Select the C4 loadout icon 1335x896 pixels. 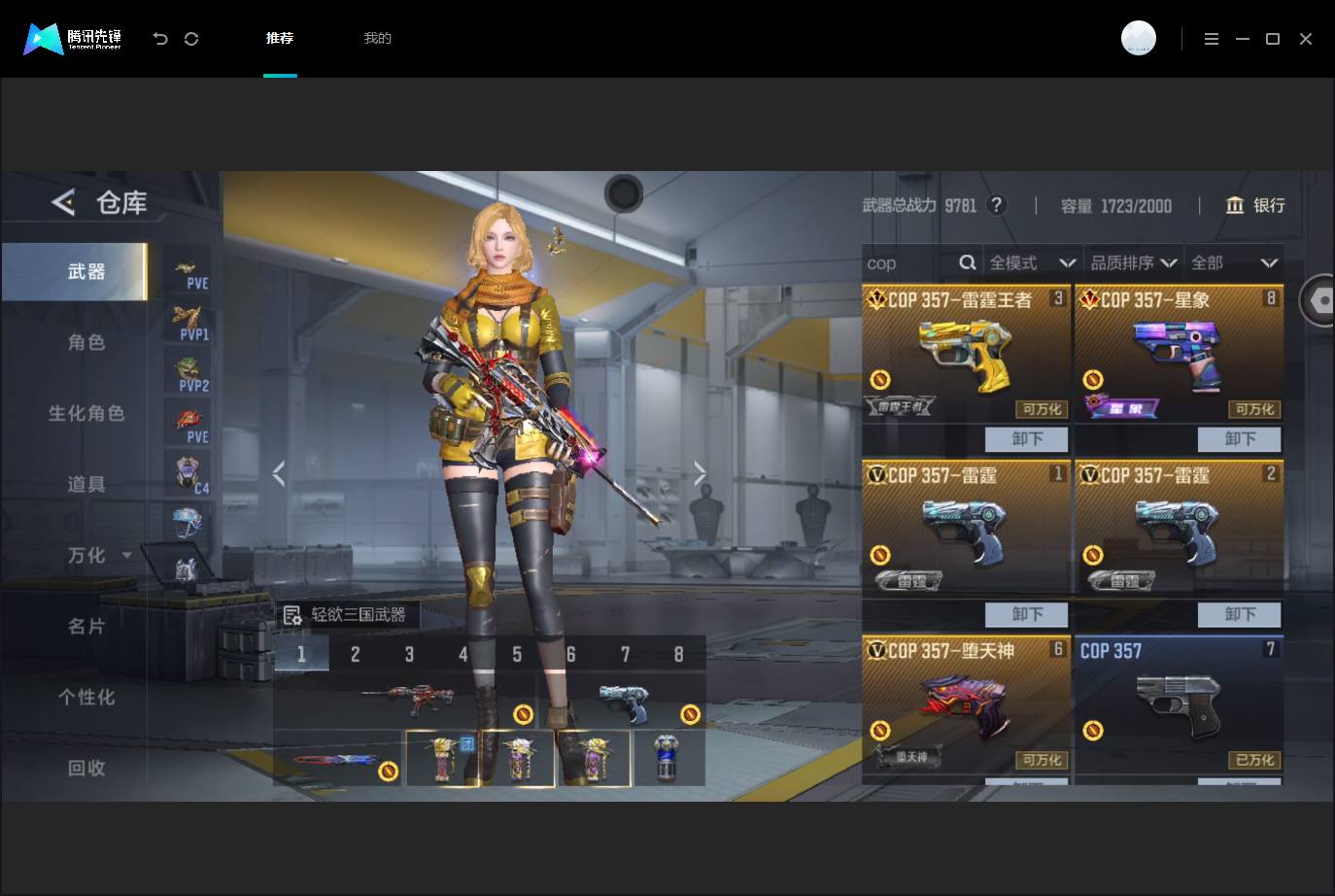(x=187, y=476)
